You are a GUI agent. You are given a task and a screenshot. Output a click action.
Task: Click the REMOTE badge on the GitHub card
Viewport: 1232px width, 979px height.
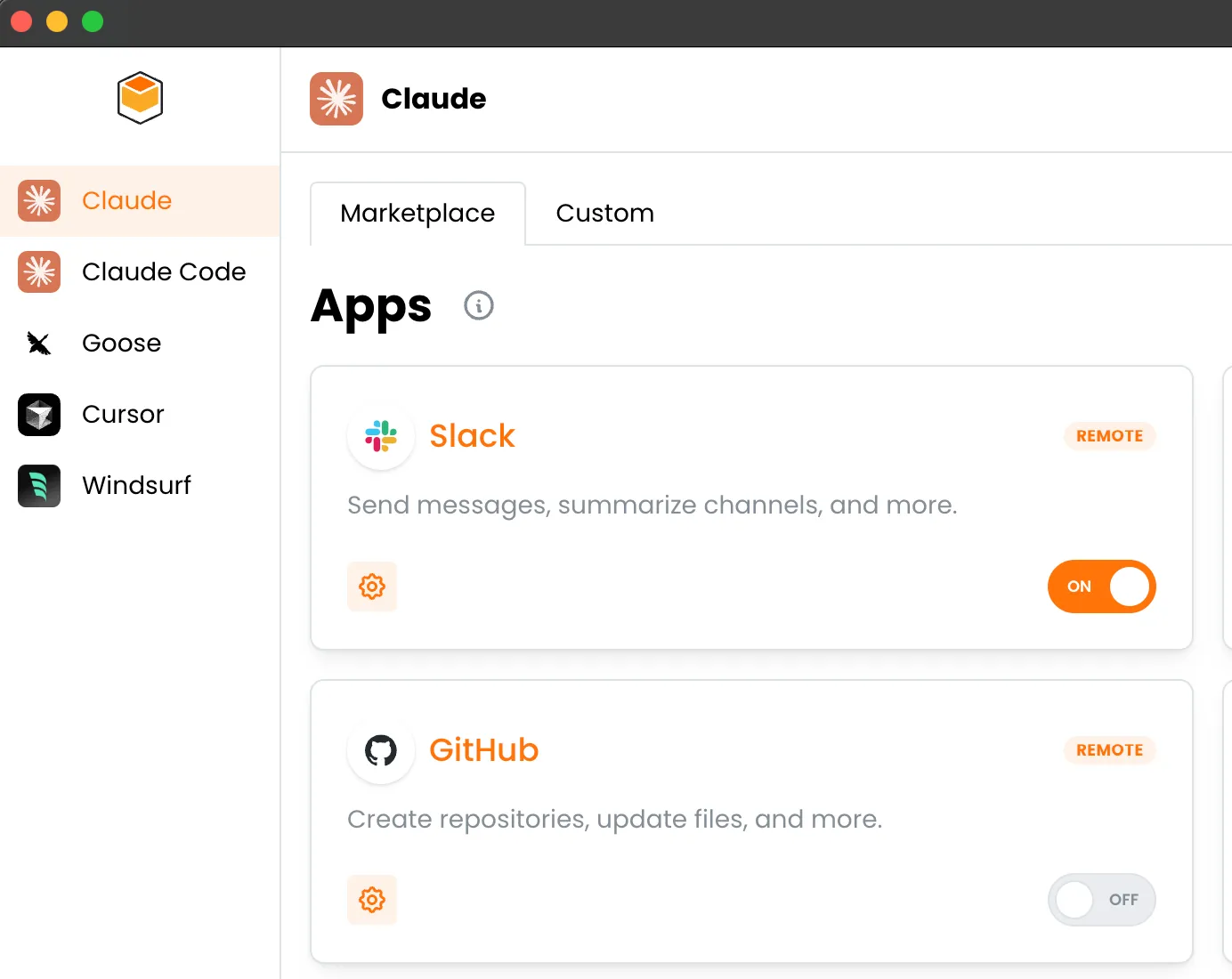tap(1109, 750)
